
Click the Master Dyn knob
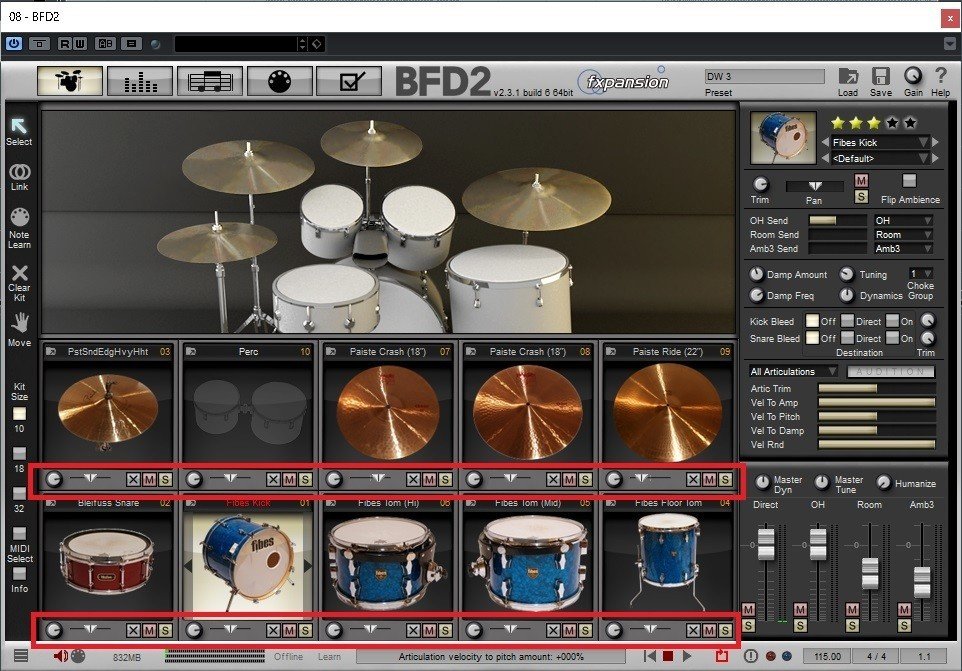(x=762, y=483)
